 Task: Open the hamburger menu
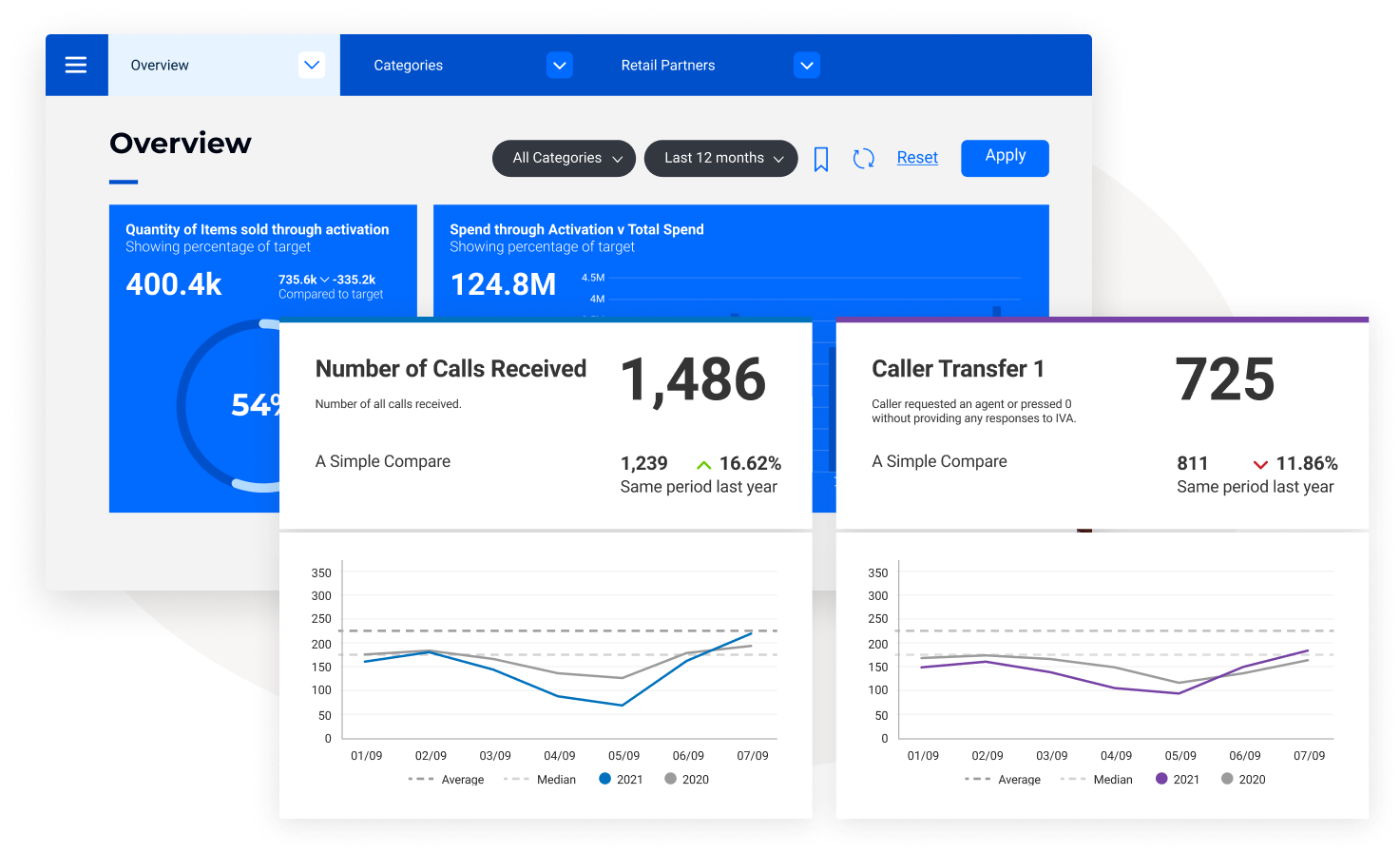76,65
